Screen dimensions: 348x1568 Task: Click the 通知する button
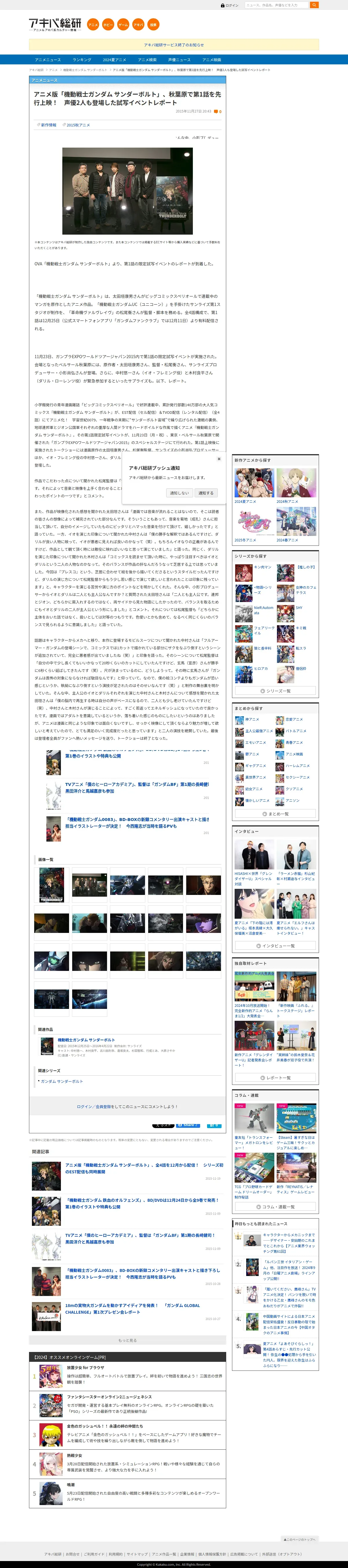[x=206, y=493]
